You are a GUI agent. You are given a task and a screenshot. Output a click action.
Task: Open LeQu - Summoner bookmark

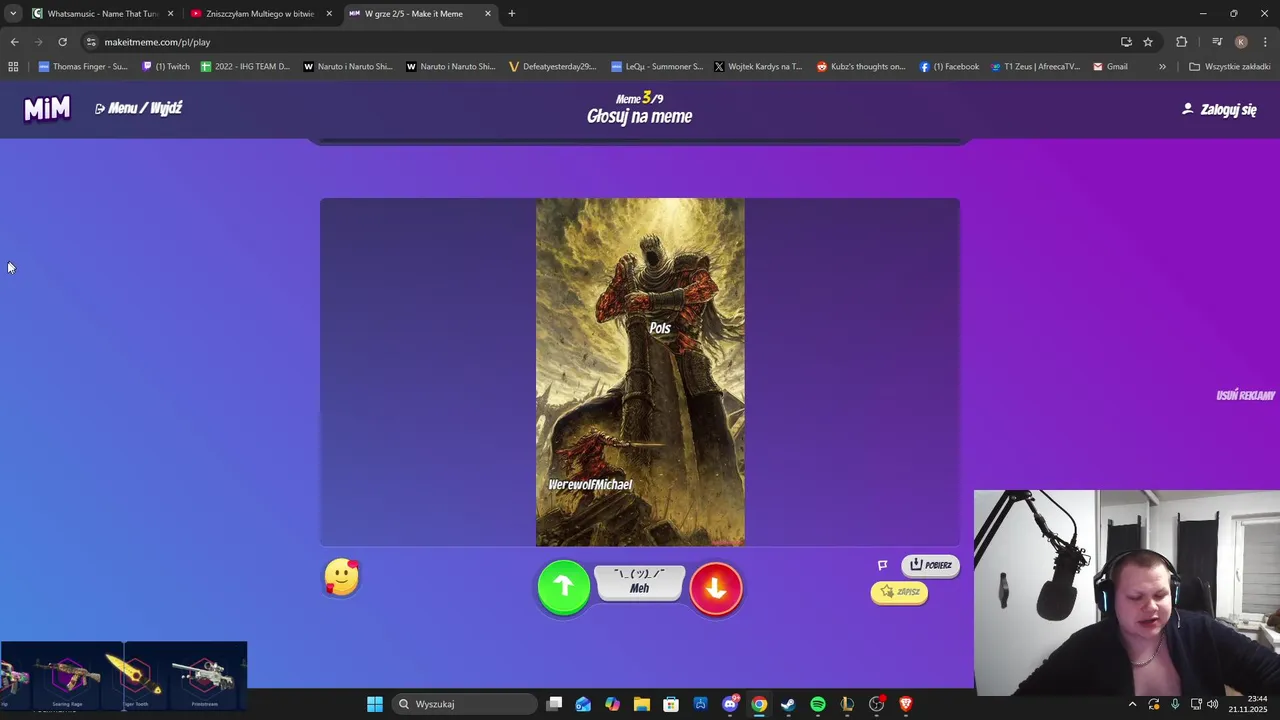coord(657,67)
